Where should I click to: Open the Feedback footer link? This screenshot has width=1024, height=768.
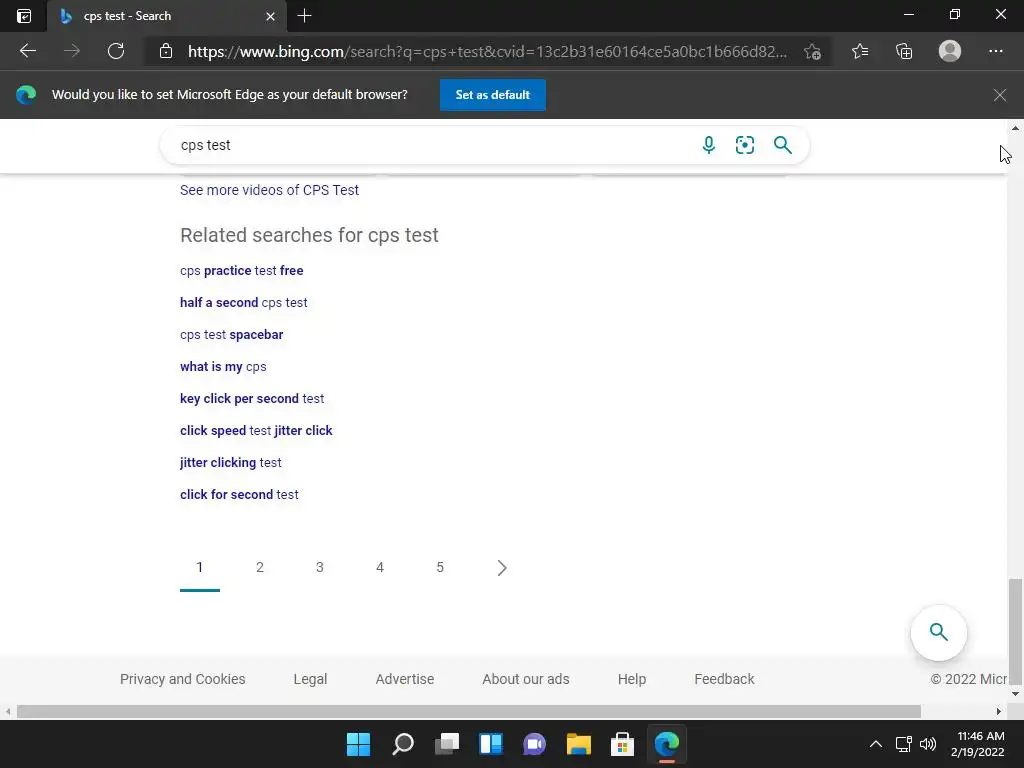724,679
